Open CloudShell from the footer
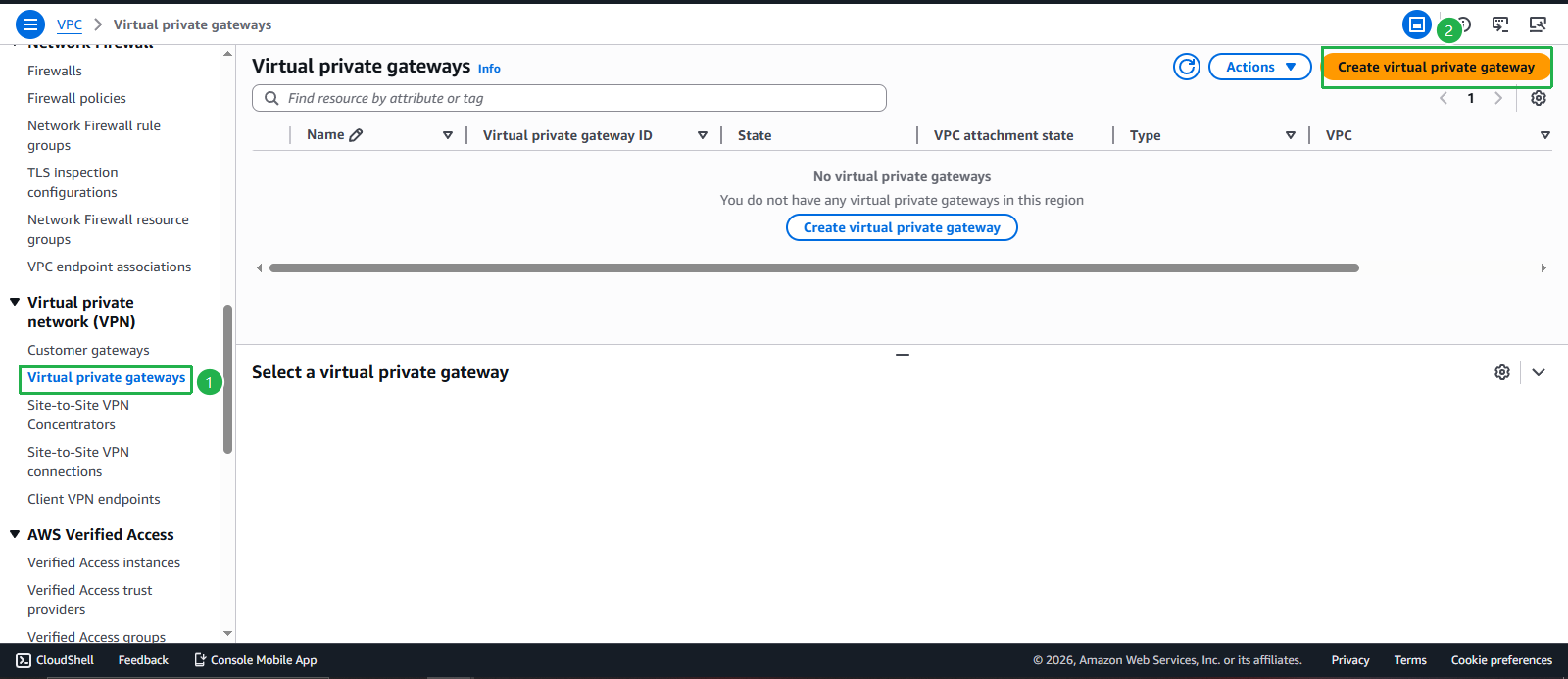1568x679 pixels. tap(55, 660)
